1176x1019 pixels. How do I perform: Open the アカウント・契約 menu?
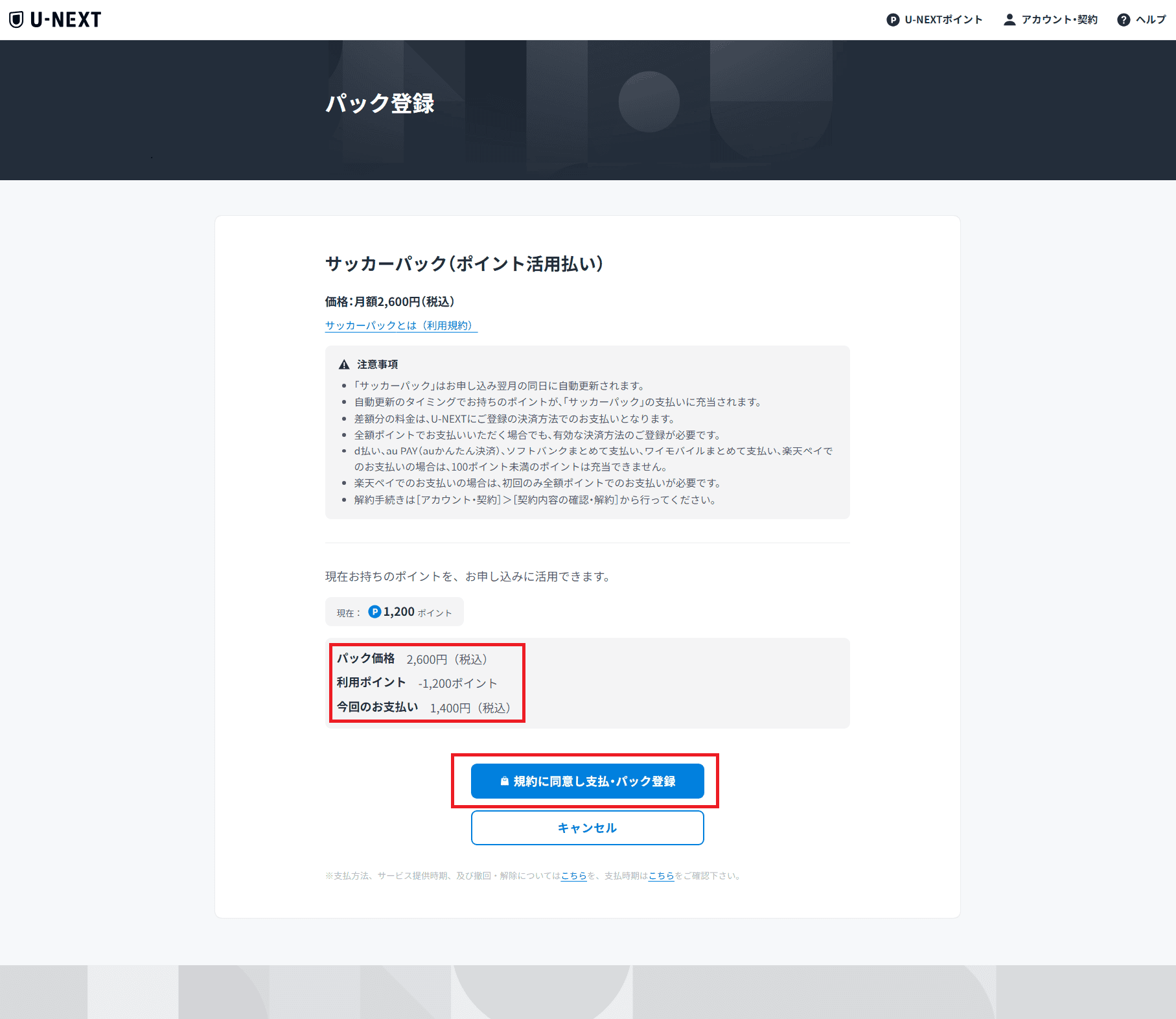tap(1059, 20)
